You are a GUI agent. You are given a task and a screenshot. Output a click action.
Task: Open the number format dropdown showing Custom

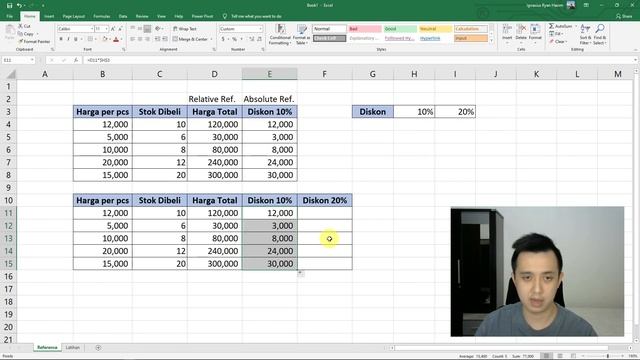pyautogui.click(x=260, y=29)
